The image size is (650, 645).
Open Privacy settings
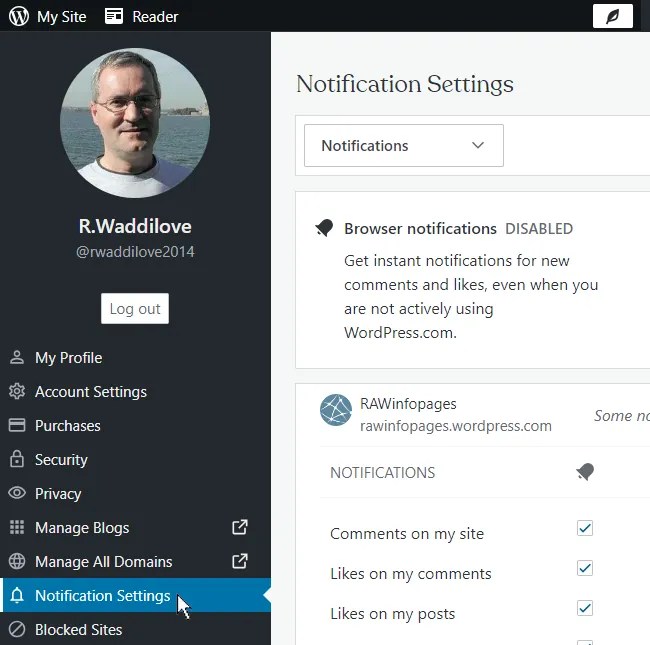pos(58,494)
